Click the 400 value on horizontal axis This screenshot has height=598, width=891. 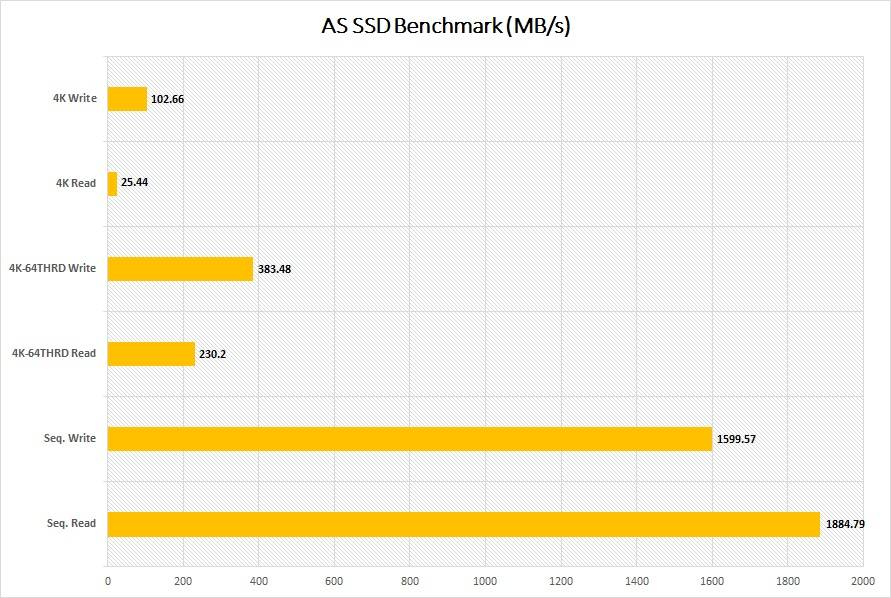259,581
